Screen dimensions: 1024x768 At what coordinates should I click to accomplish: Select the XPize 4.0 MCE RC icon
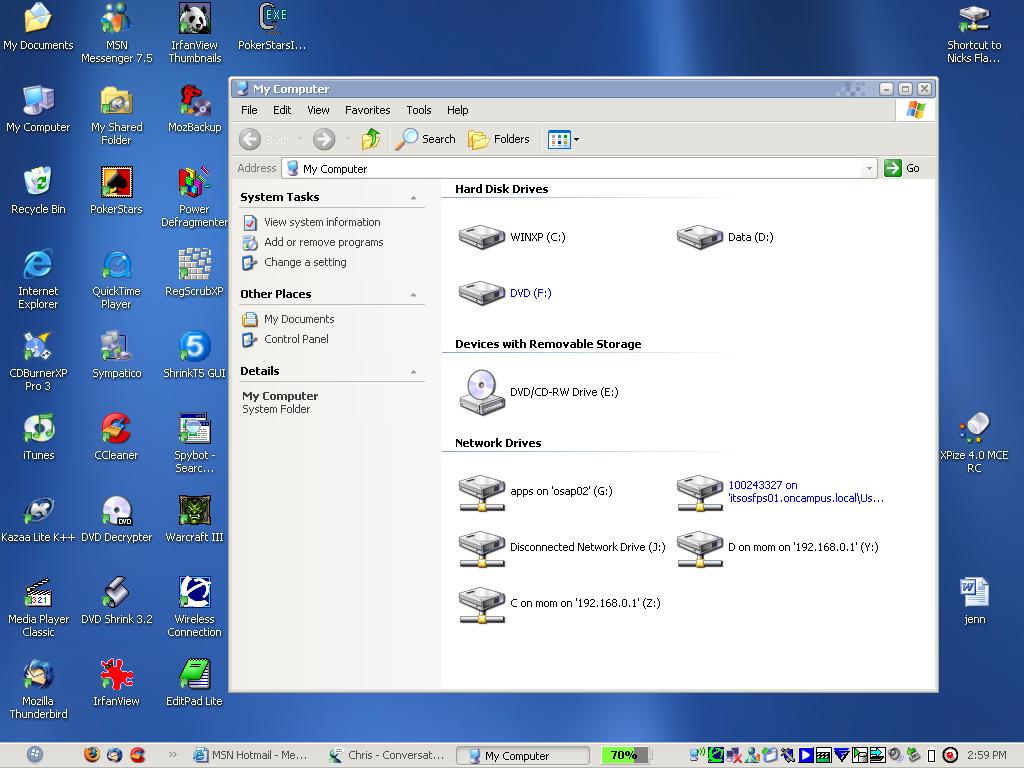[x=974, y=443]
